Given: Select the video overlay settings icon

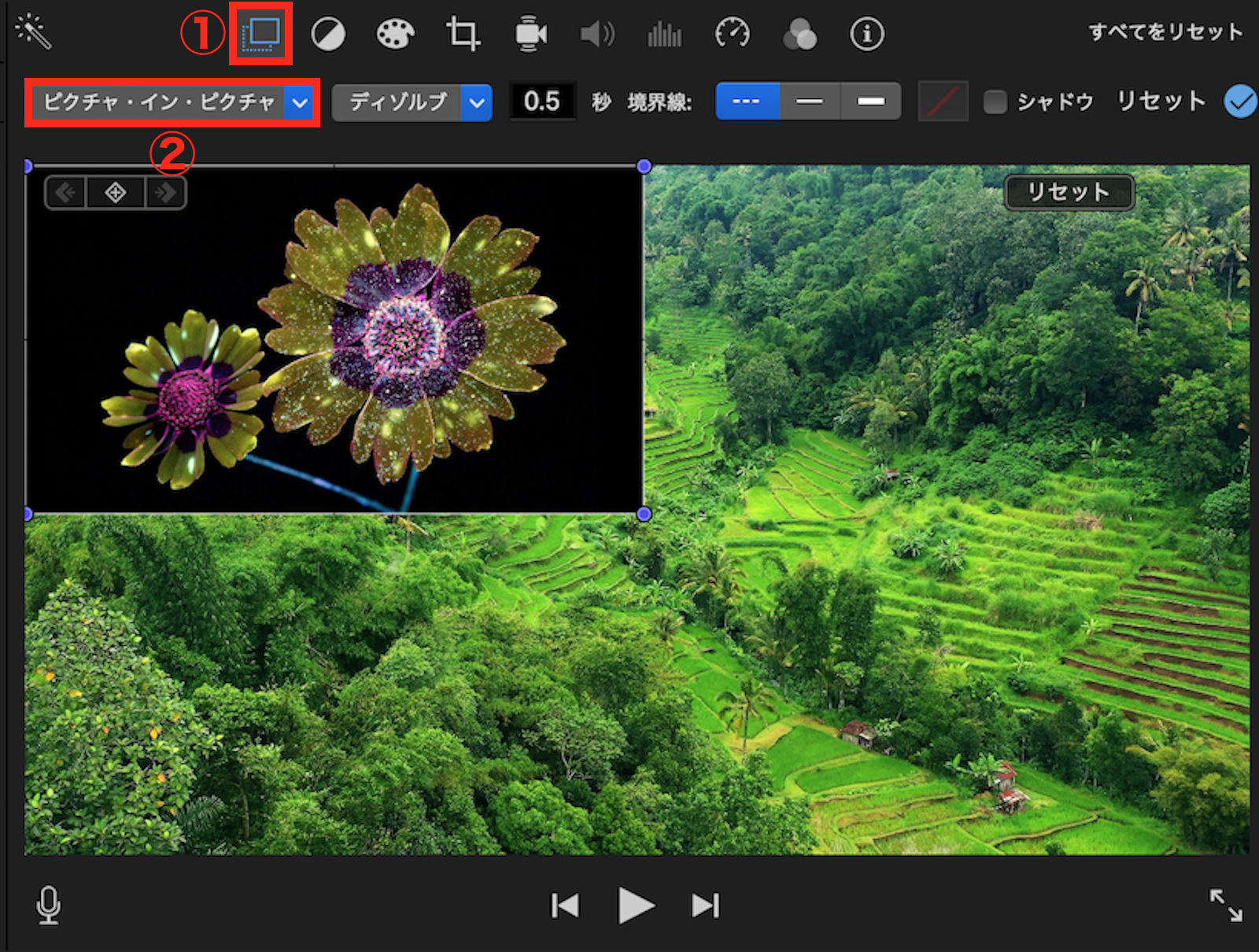Looking at the screenshot, I should [x=261, y=34].
